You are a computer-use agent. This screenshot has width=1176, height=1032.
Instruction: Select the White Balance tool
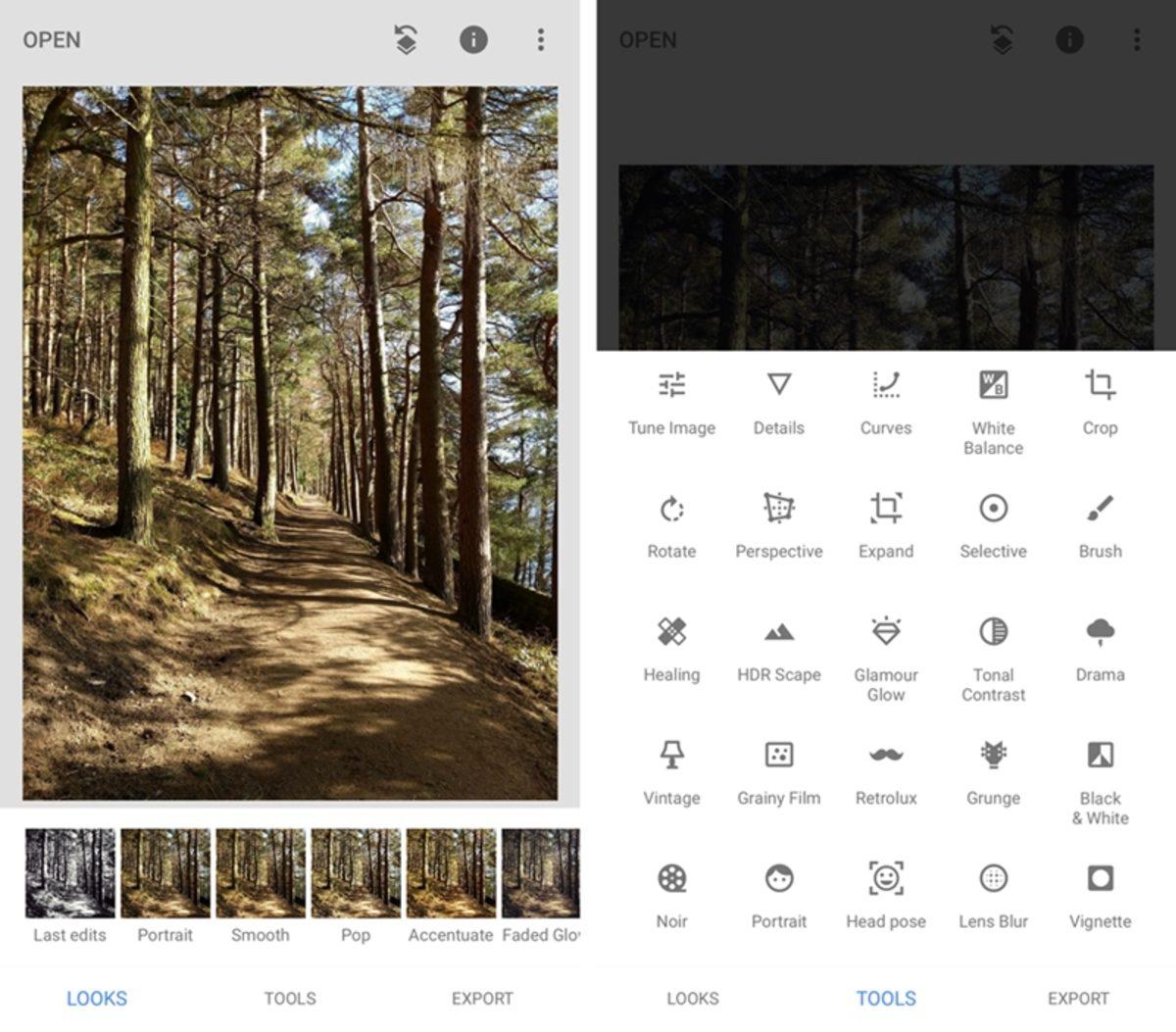pos(993,402)
